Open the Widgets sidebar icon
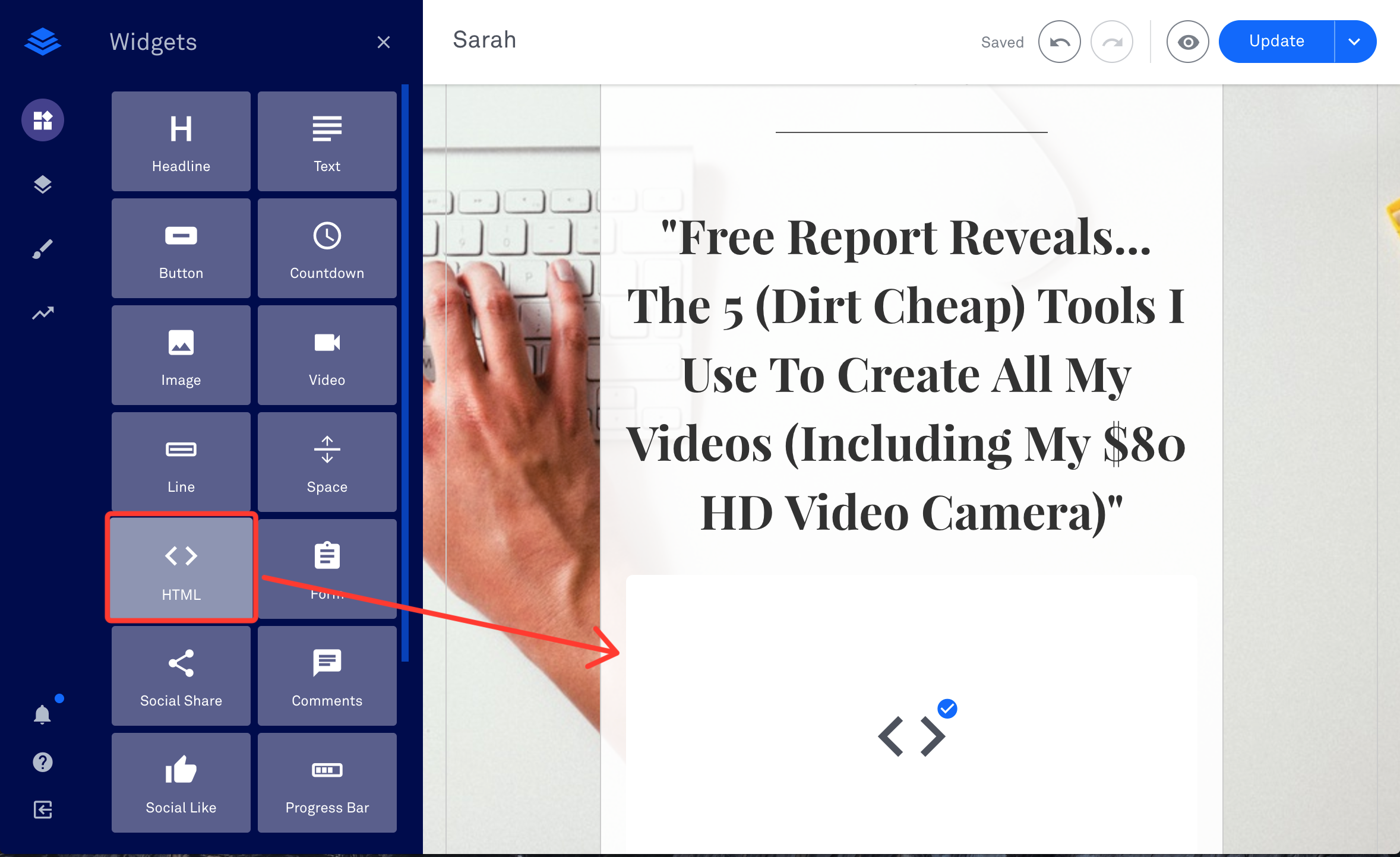1400x857 pixels. pos(43,120)
